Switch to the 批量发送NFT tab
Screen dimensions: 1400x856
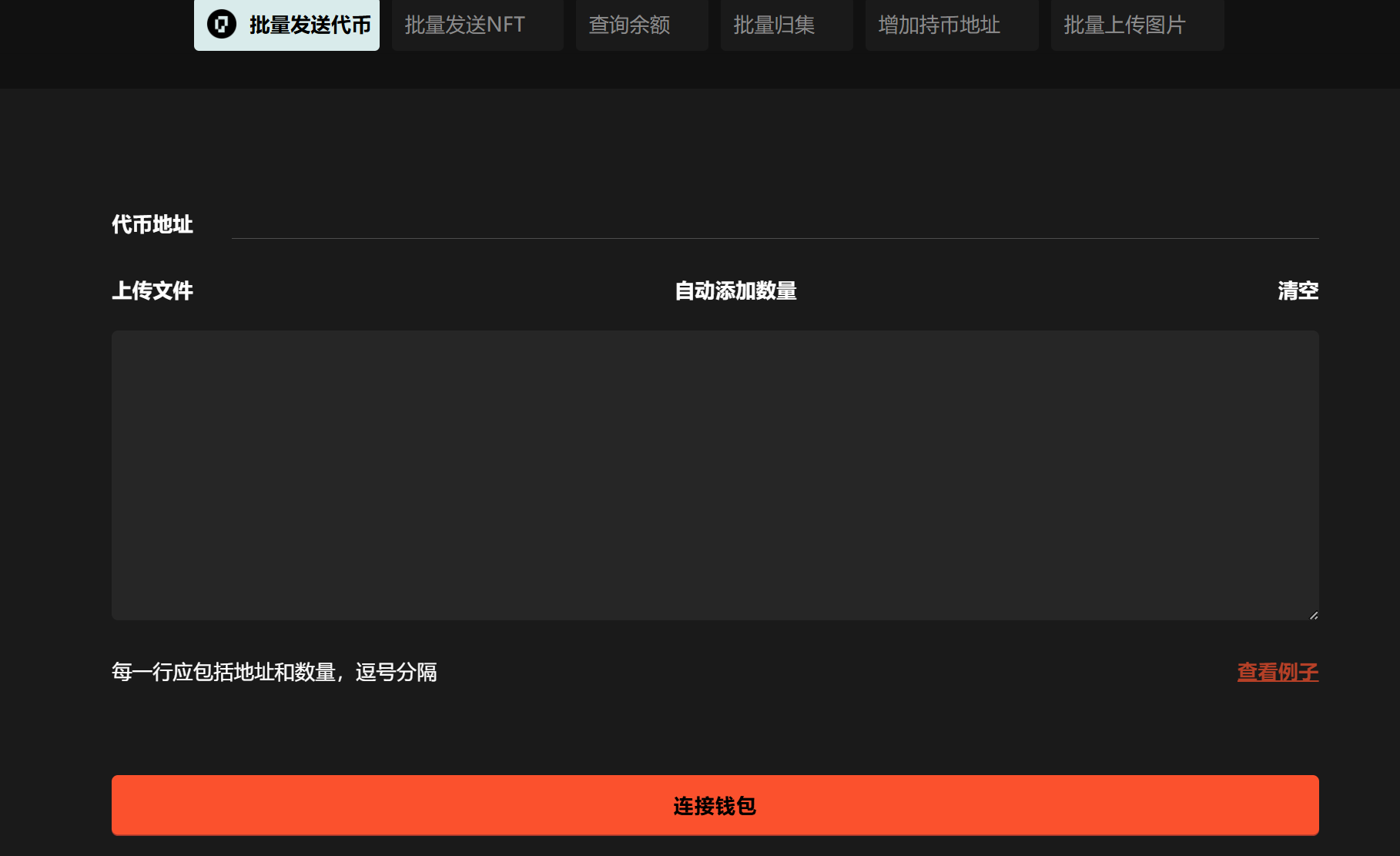point(477,25)
